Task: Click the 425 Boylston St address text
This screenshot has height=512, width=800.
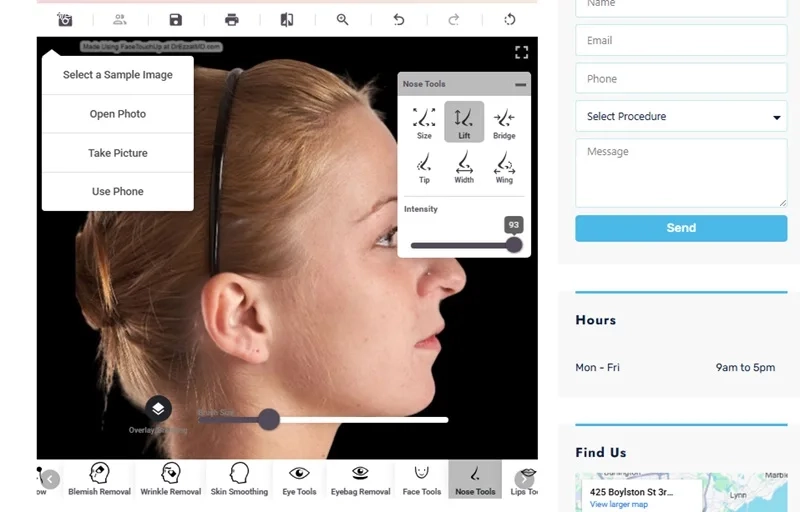Action: 632,492
